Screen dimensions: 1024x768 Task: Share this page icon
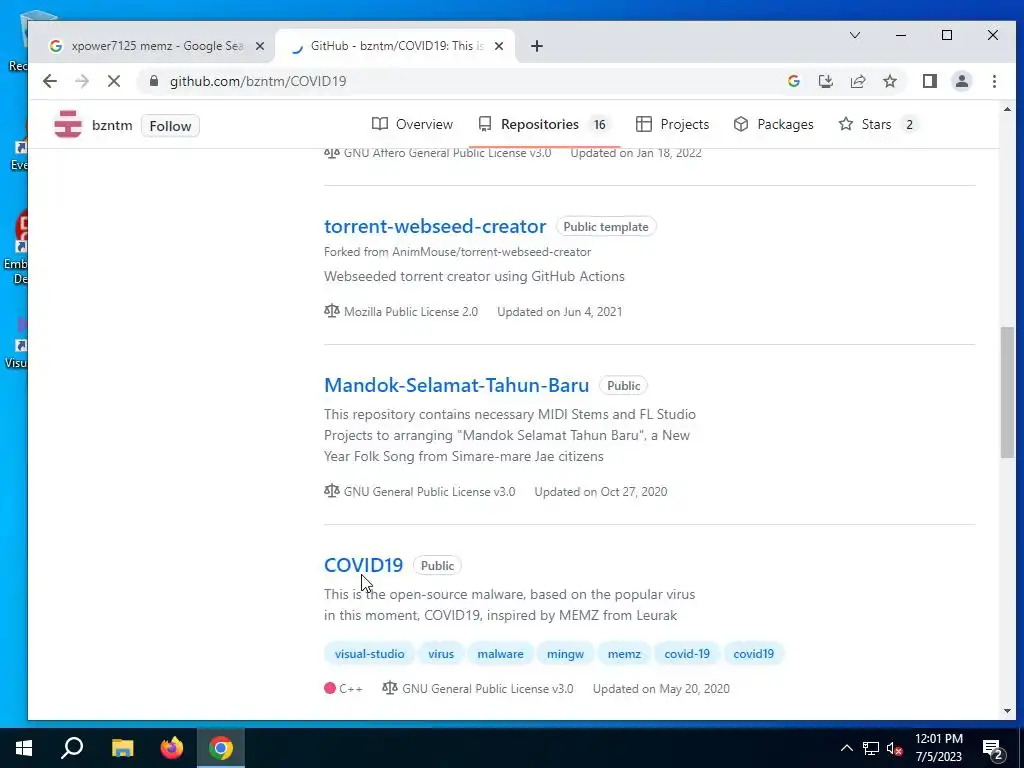coord(857,81)
